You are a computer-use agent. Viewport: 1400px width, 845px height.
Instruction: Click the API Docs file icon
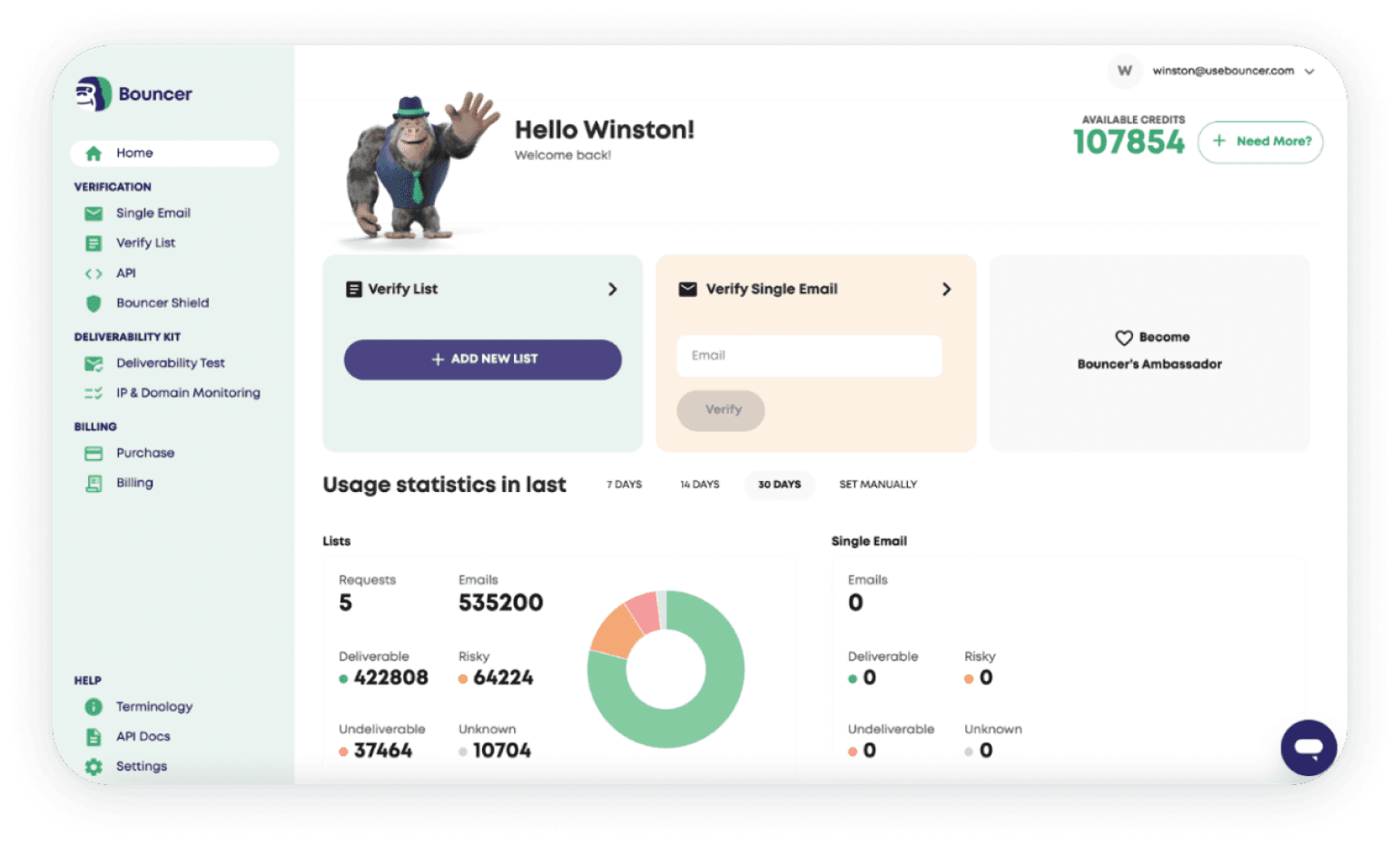pyautogui.click(x=94, y=737)
